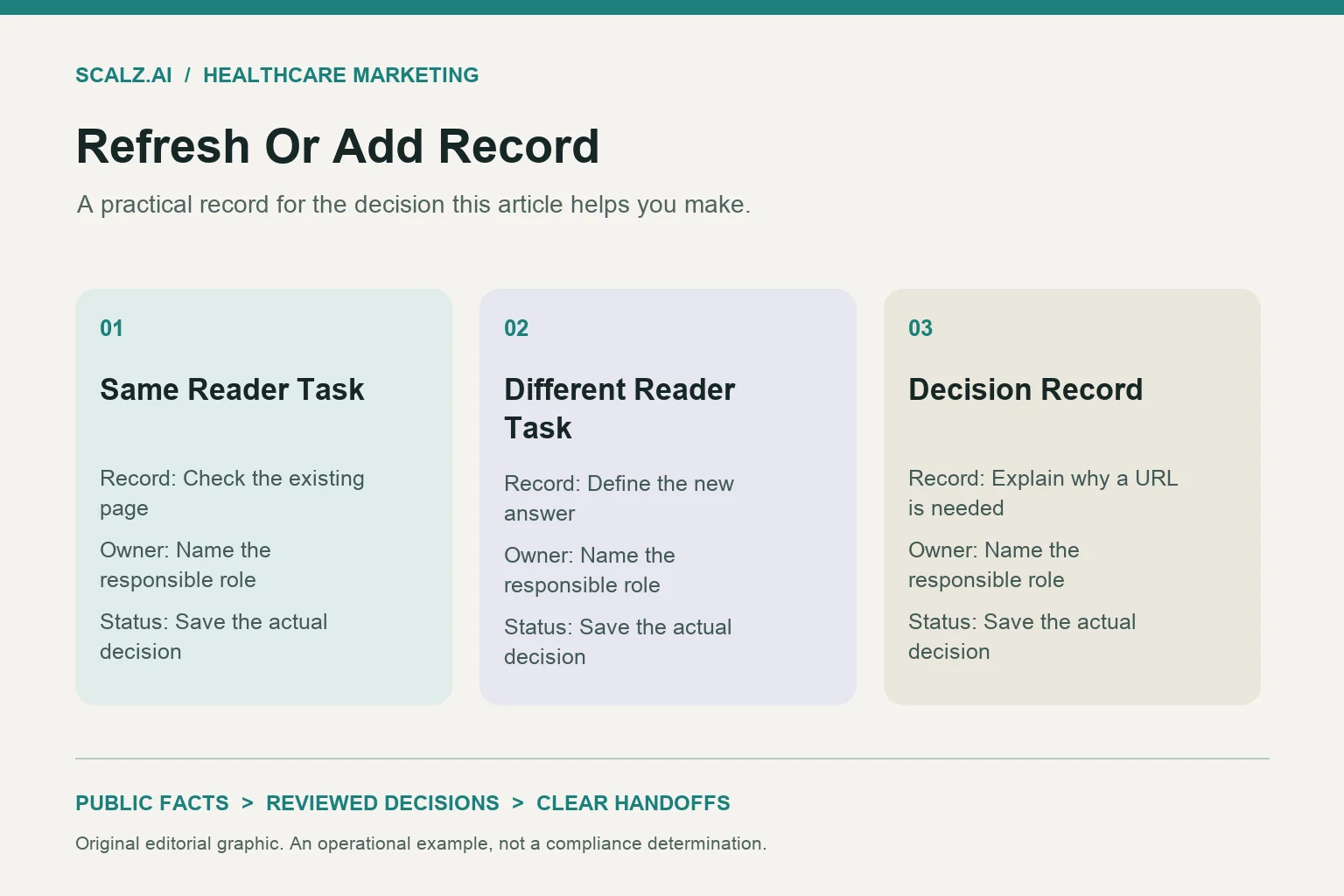The image size is (1344, 896).
Task: Click the number 01 on the first card
Action: tap(111, 328)
